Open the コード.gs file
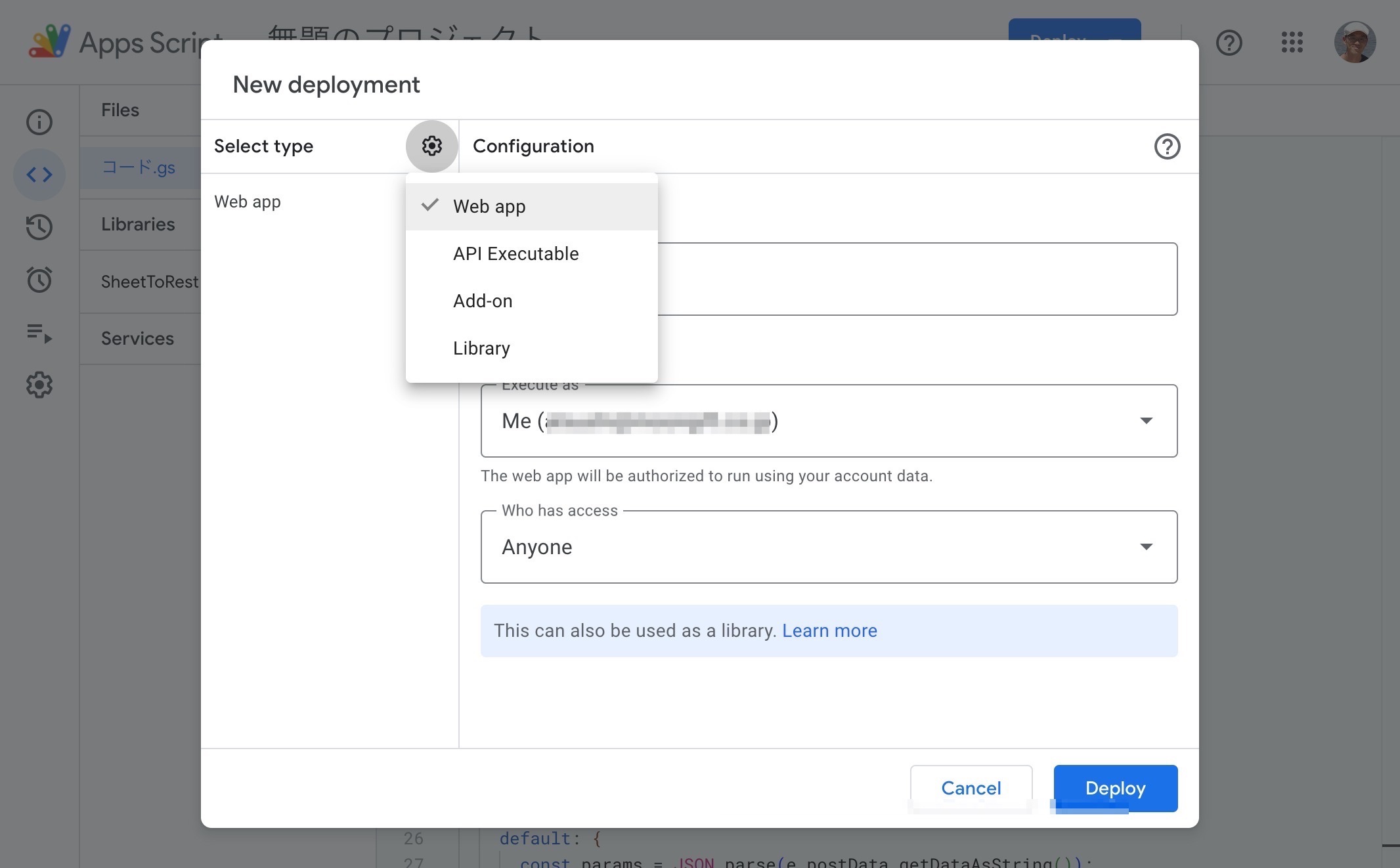 139,167
